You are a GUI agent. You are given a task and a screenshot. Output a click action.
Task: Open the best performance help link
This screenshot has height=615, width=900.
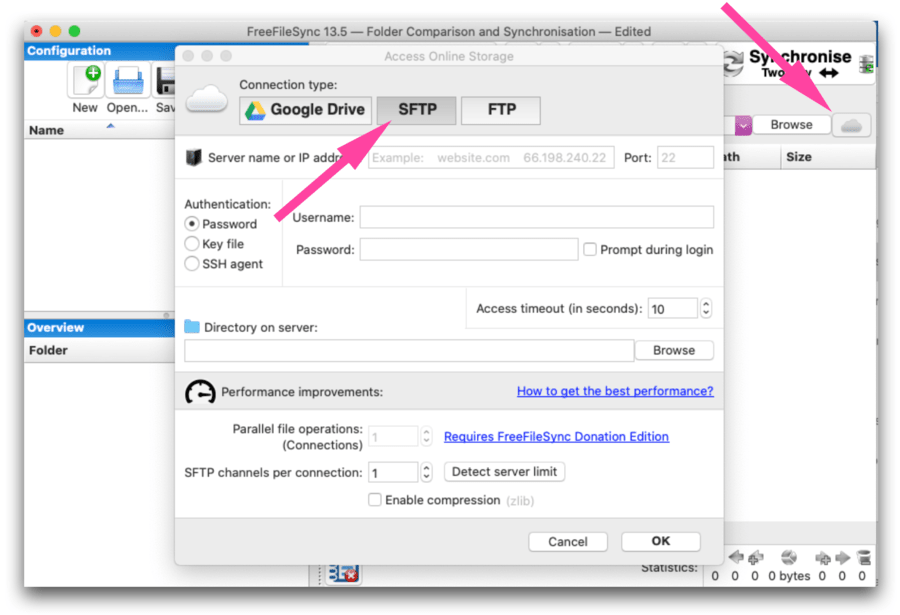614,390
